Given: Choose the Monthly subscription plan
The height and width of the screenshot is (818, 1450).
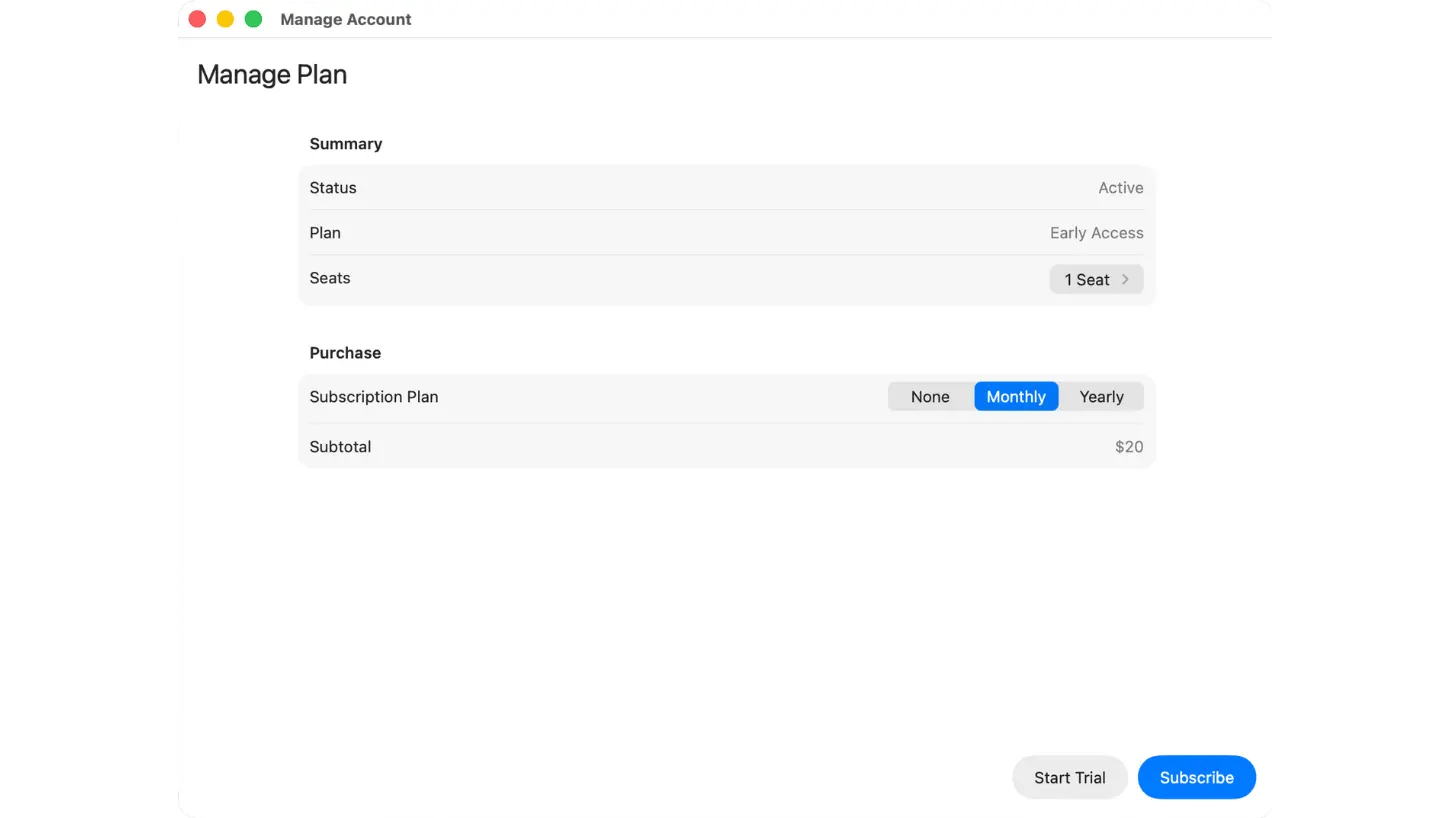Looking at the screenshot, I should 1016,397.
